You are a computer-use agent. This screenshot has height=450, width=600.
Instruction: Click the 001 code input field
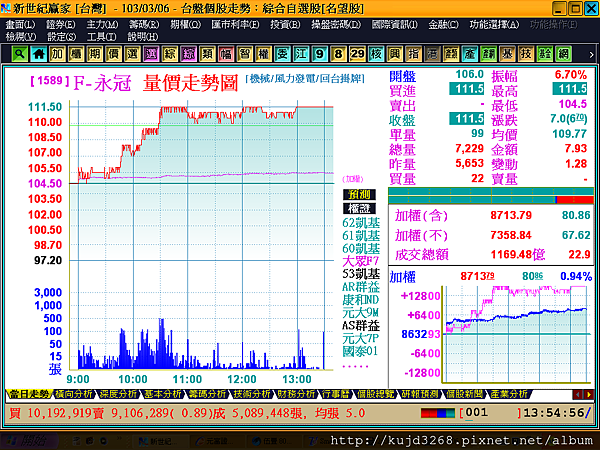pyautogui.click(x=492, y=413)
